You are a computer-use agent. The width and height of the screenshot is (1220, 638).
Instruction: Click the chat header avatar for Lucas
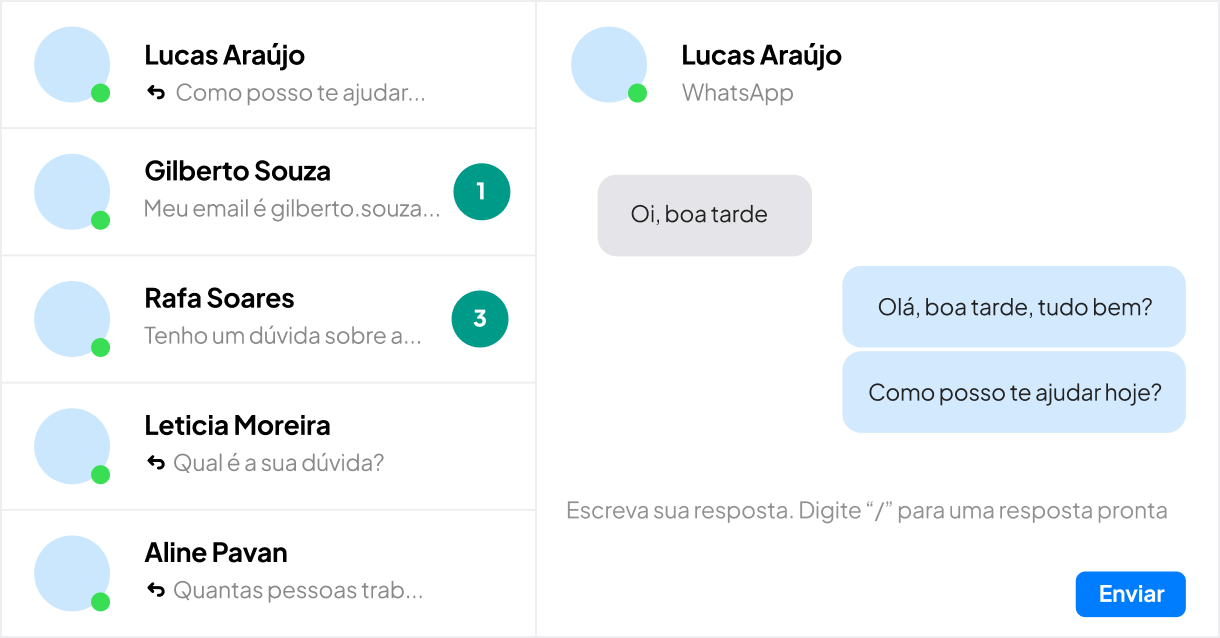609,65
